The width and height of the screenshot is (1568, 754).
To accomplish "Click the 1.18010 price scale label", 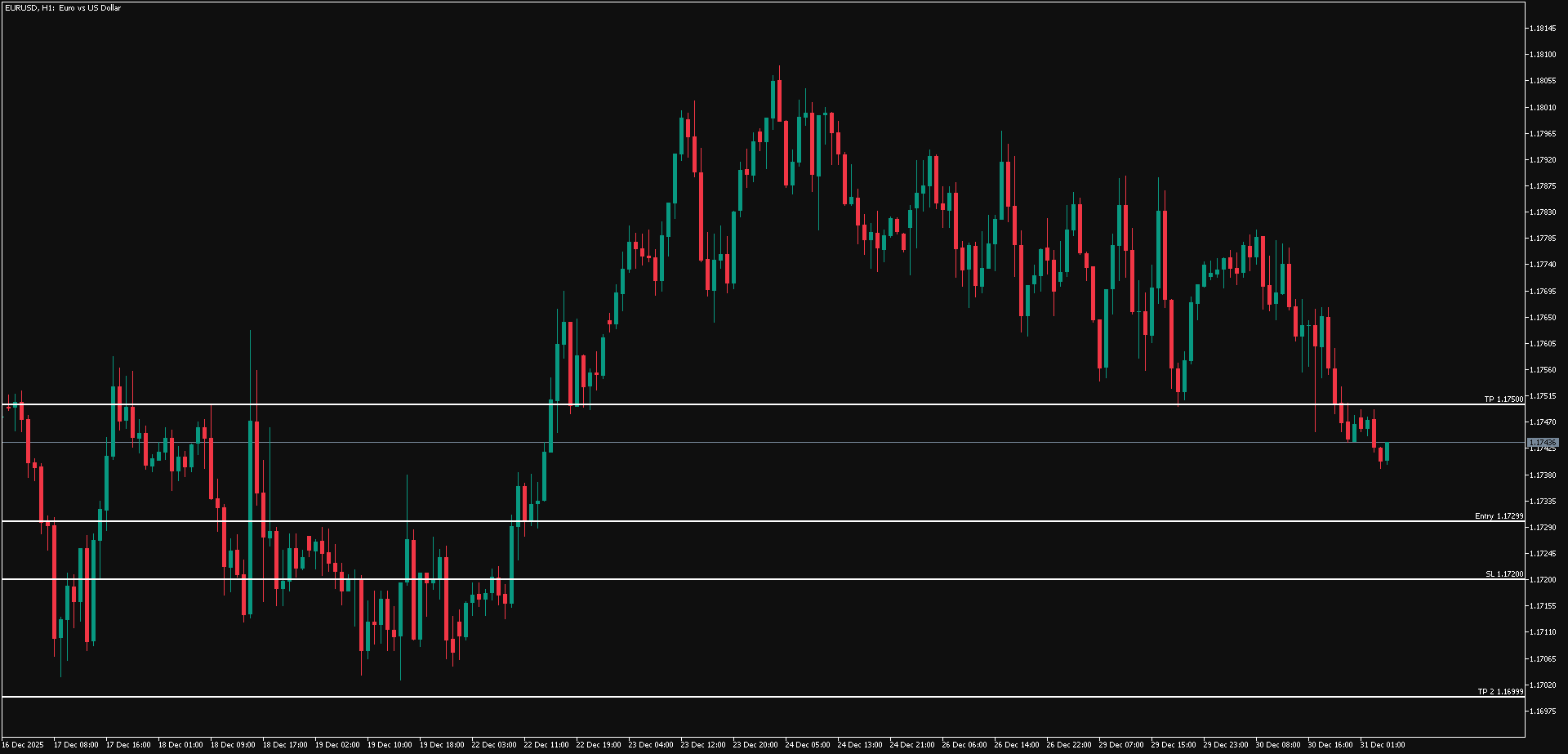I will pyautogui.click(x=1543, y=108).
